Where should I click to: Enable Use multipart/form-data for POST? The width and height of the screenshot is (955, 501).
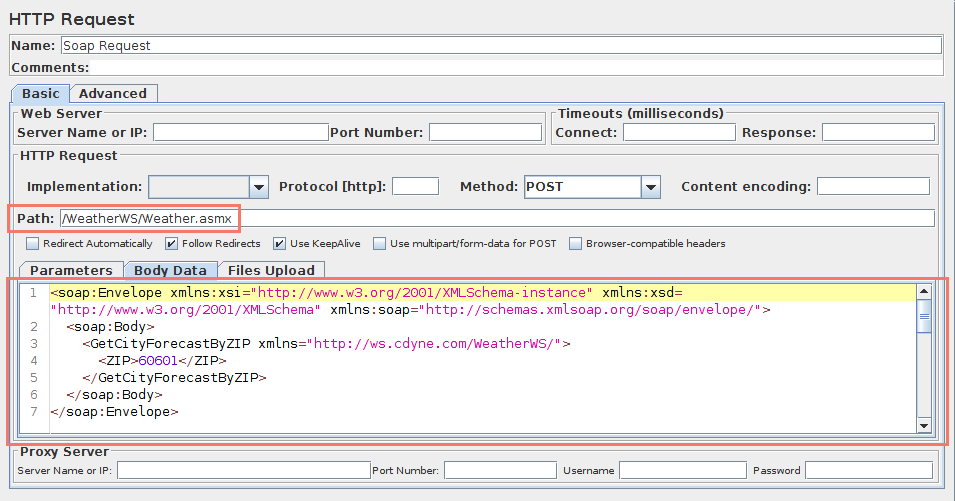pyautogui.click(x=380, y=244)
